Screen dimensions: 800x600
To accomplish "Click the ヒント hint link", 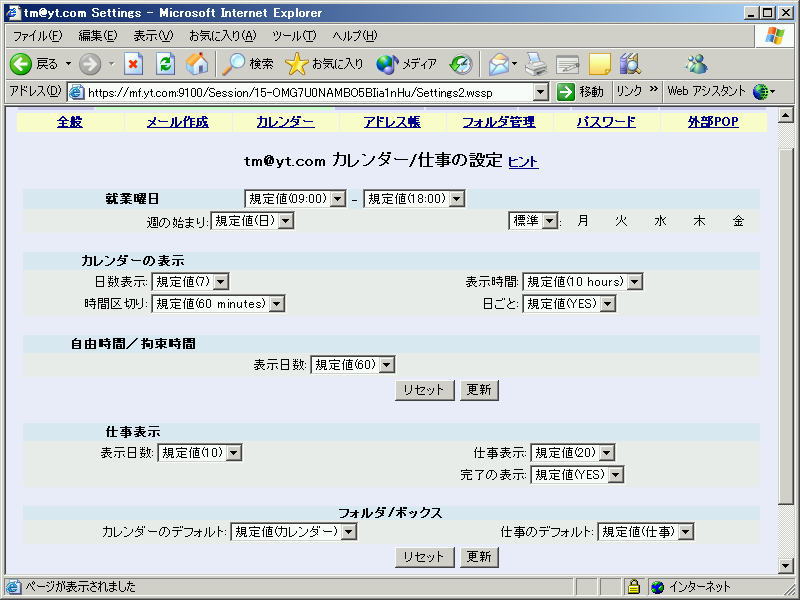I will 523,162.
